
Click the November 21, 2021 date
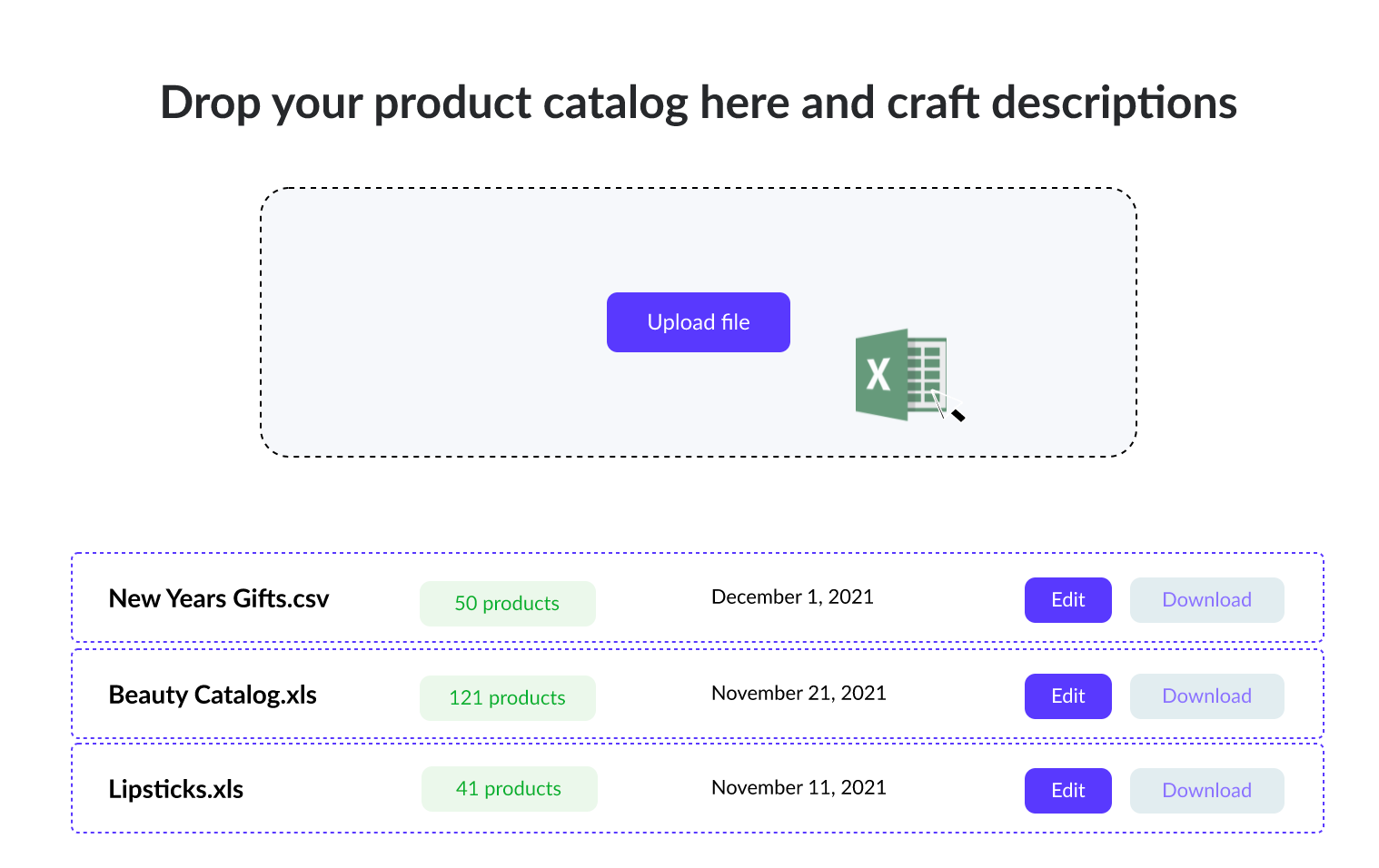point(799,694)
